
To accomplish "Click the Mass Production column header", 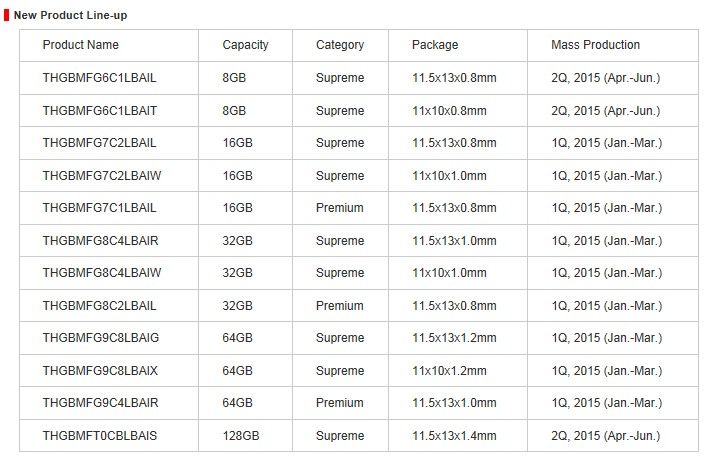I will (x=595, y=45).
